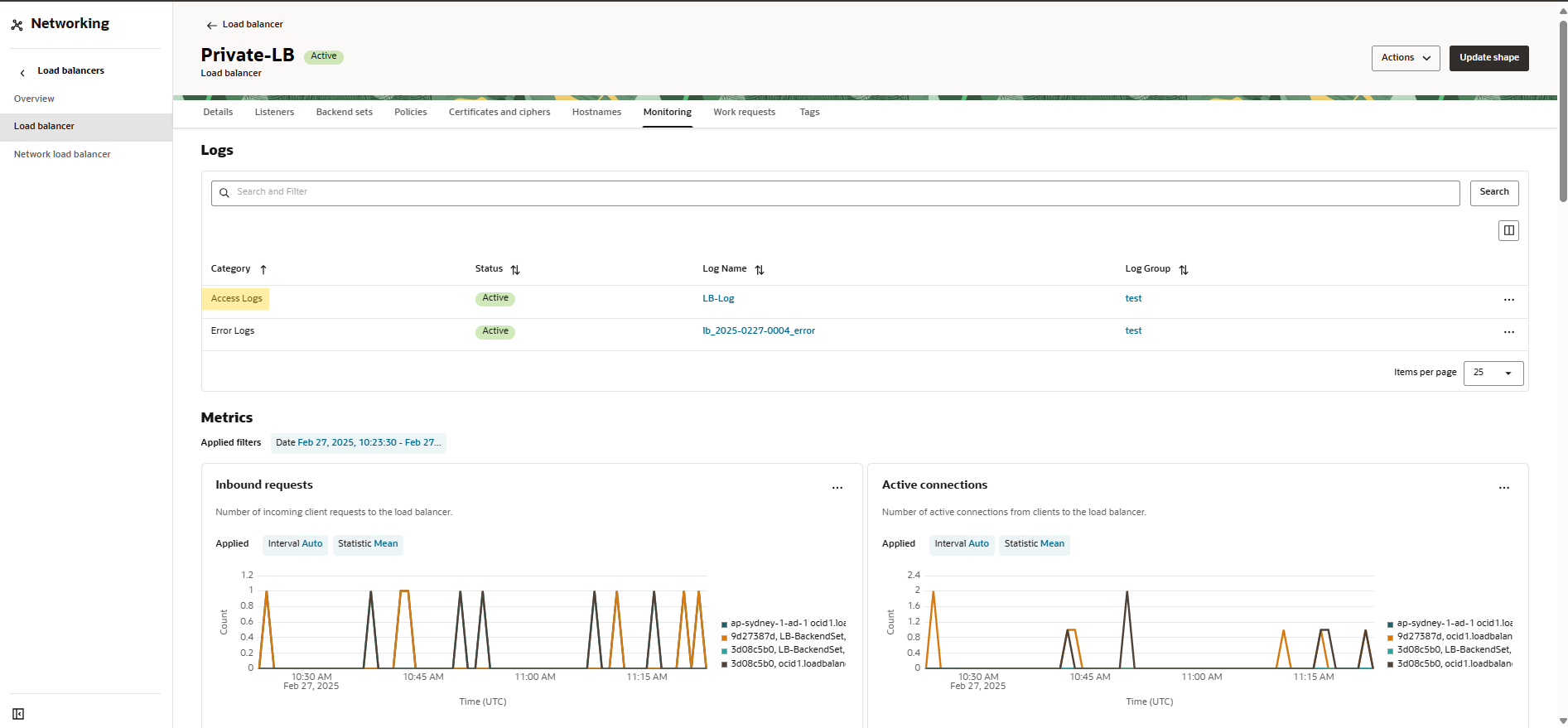Open Active connections chart options menu
1568x728 pixels.
click(1503, 488)
